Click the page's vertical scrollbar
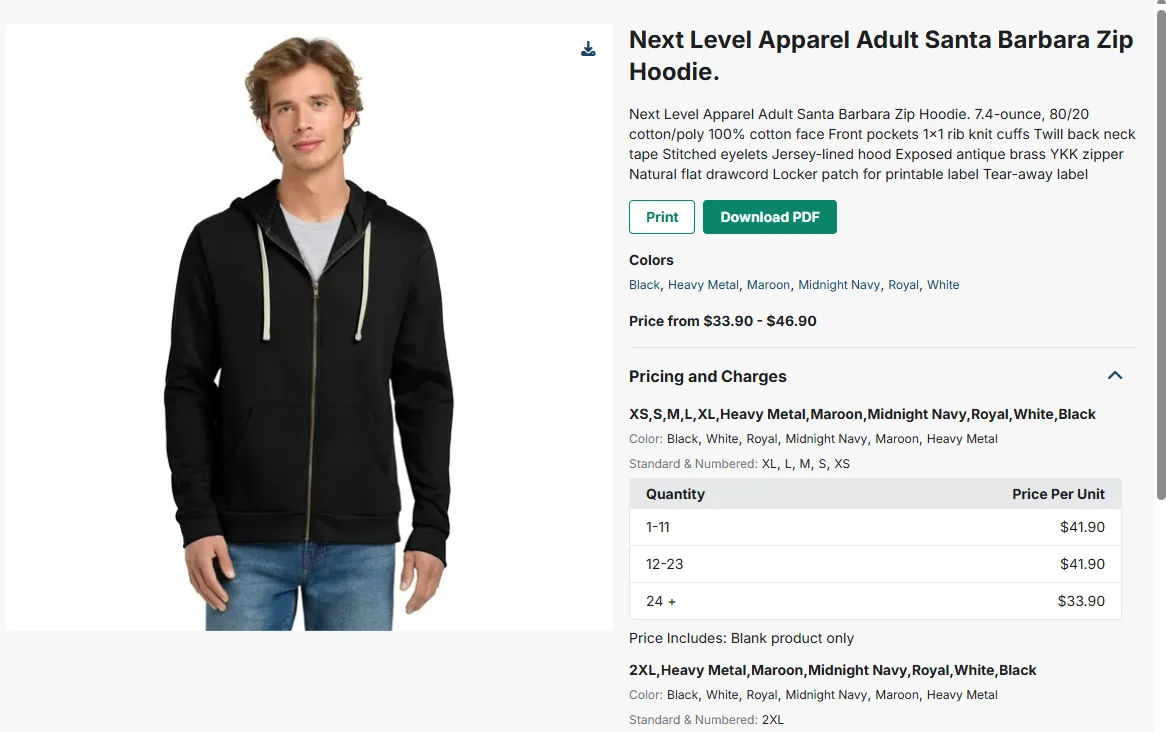This screenshot has width=1166, height=732. point(1160,250)
